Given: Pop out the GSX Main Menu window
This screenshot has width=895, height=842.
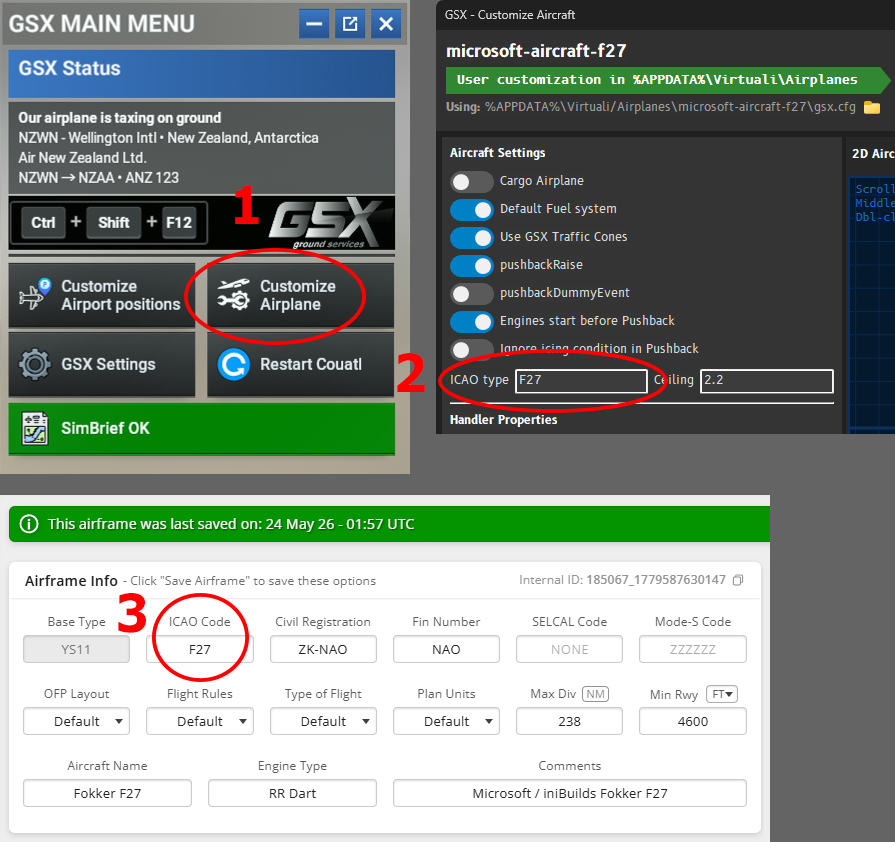Looking at the screenshot, I should tap(350, 24).
